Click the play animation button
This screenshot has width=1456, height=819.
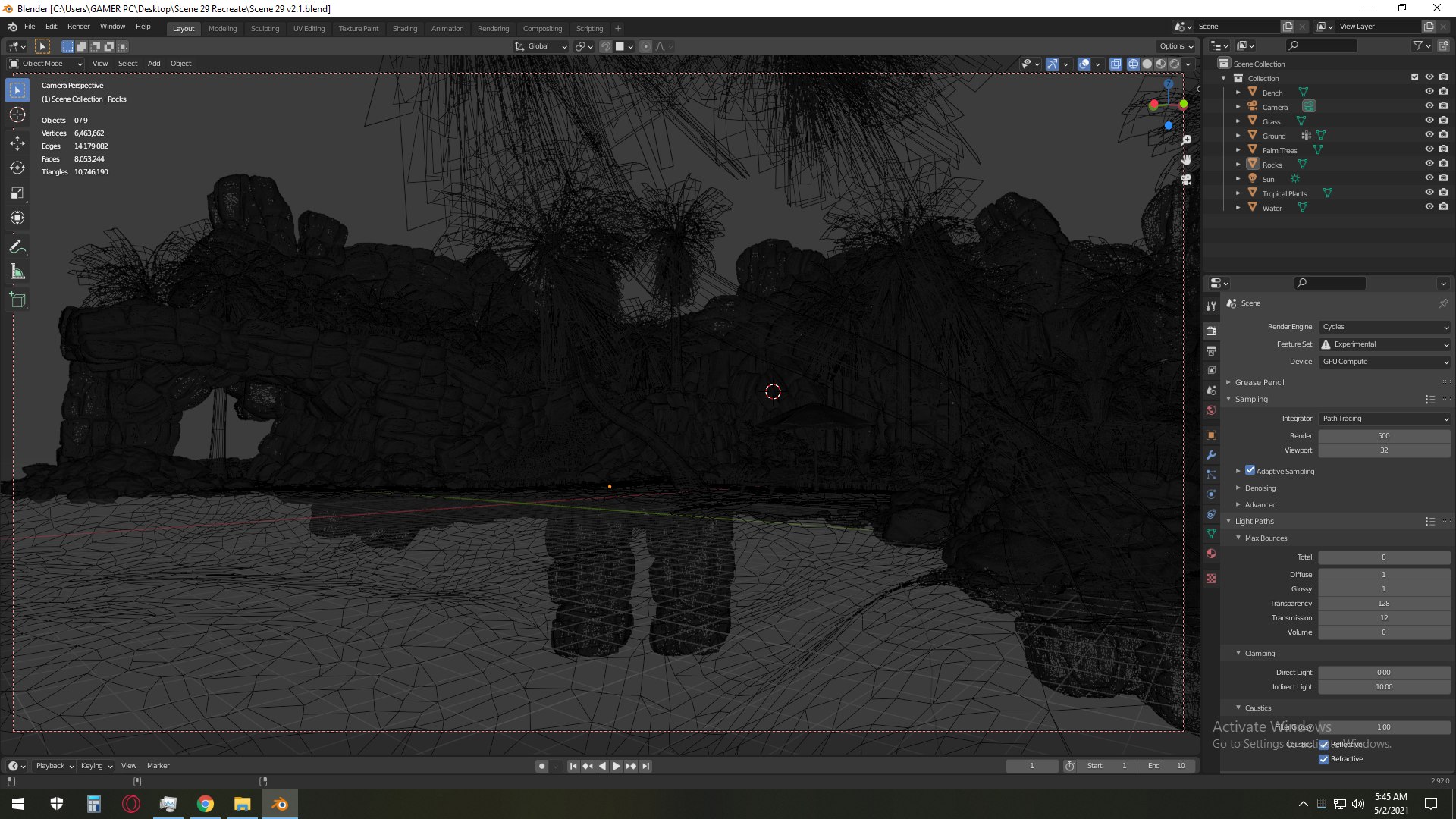617,766
